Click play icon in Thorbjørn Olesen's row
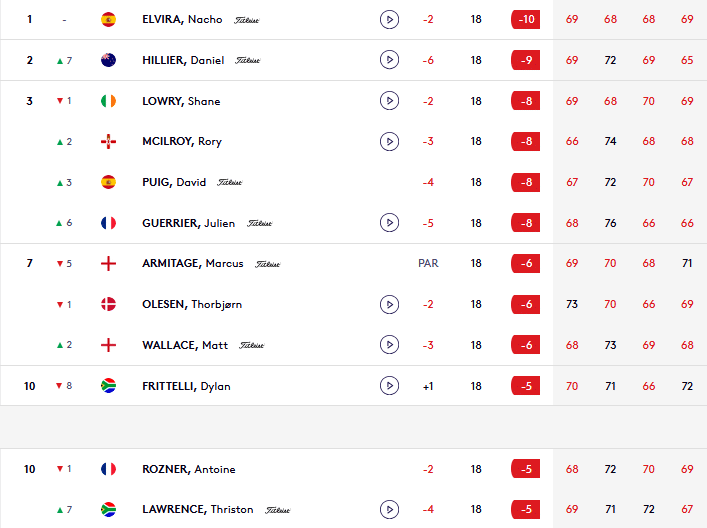Image resolution: width=707 pixels, height=528 pixels. (x=389, y=304)
